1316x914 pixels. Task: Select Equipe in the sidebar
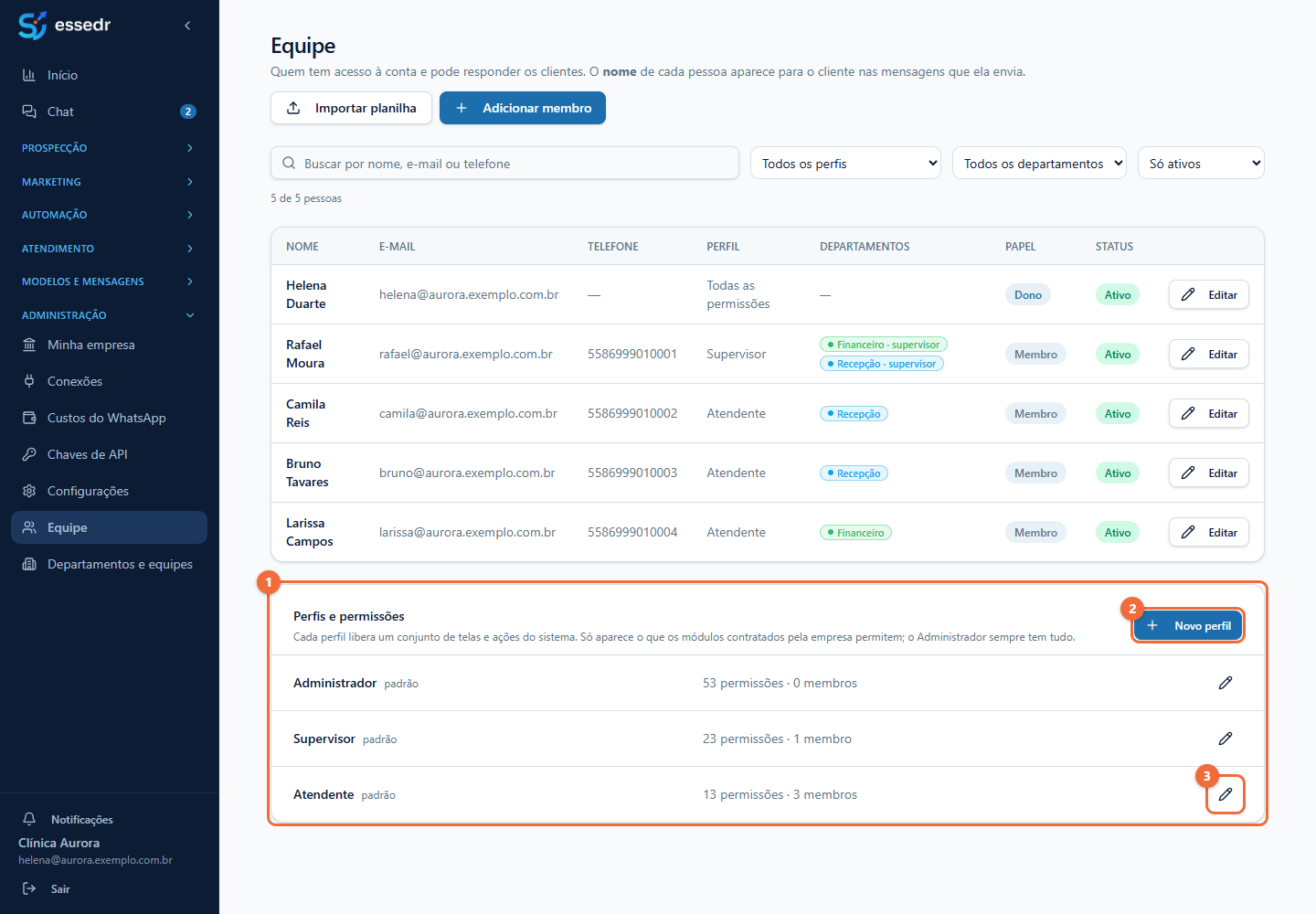[x=110, y=527]
